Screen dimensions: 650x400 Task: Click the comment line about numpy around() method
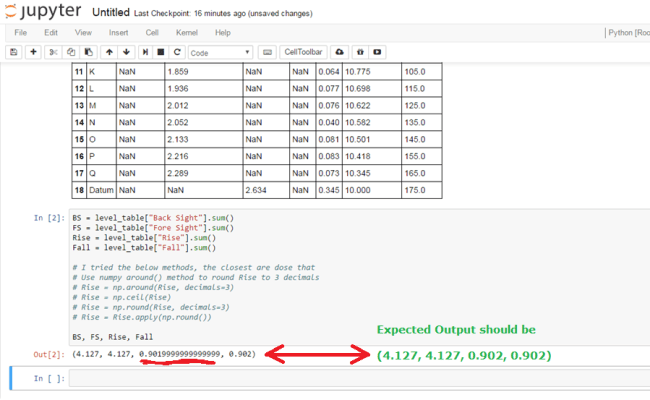[x=196, y=277]
